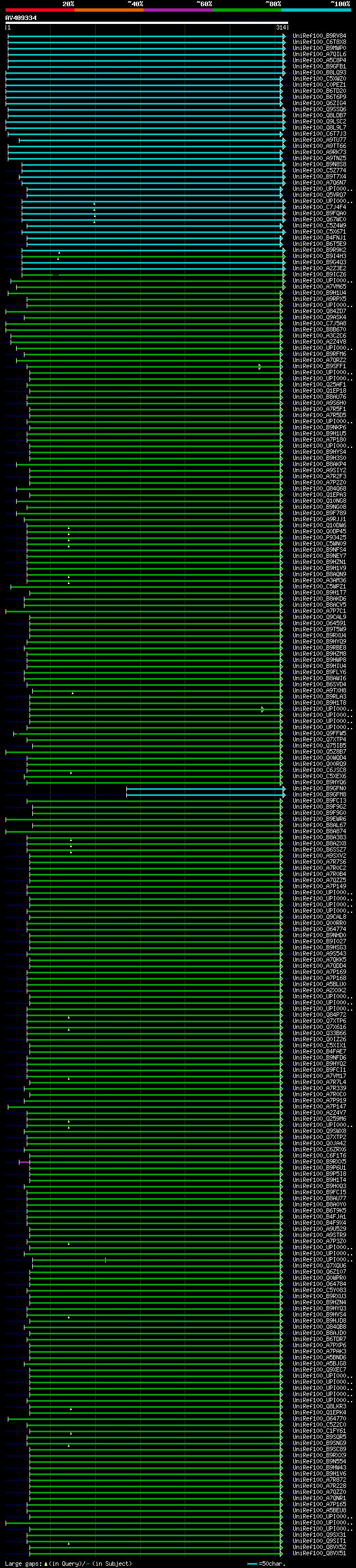
Task: Select hit label UniRef100_B8LQ93
Action: point(319,72)
